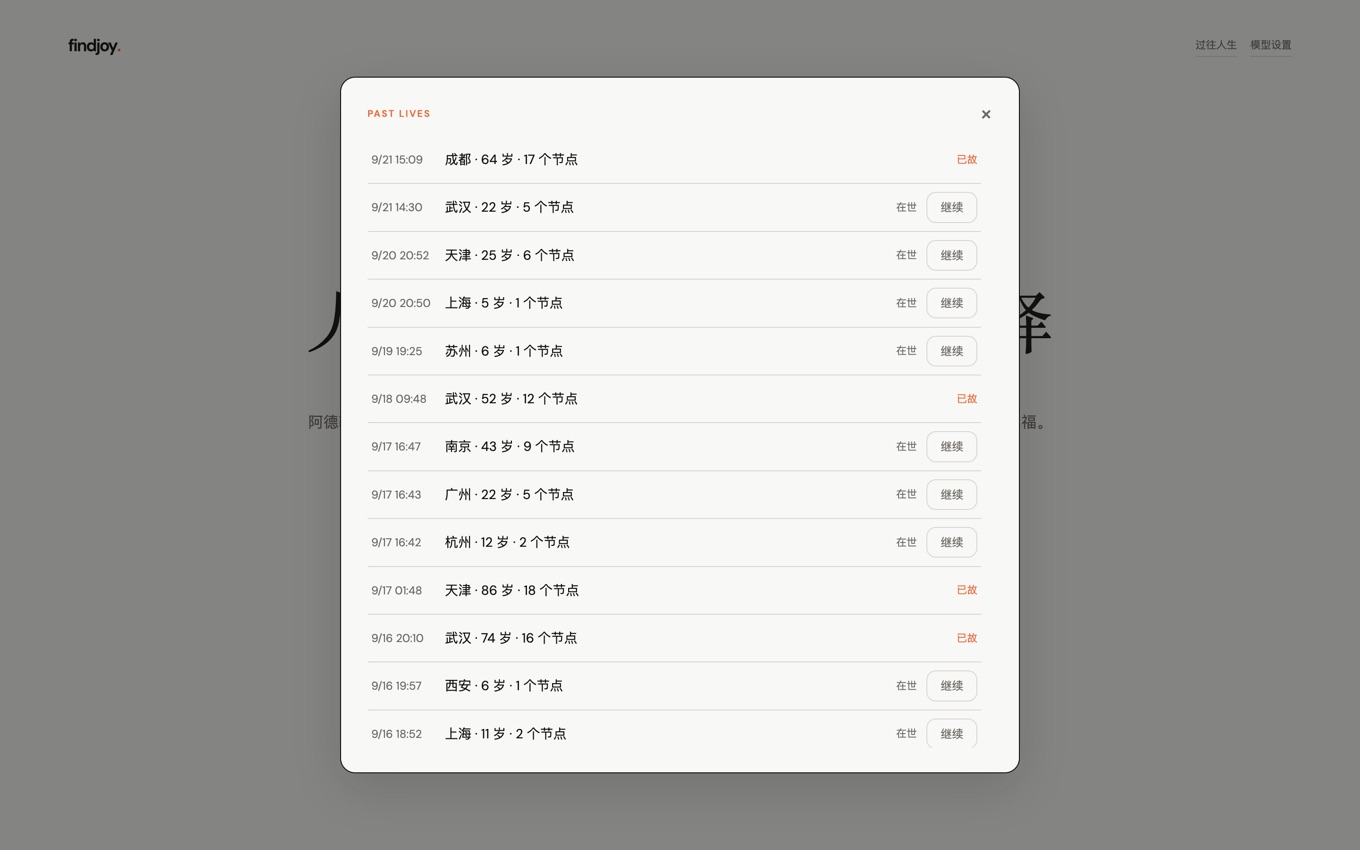Resume the 广州 22 岁 life
1360x850 pixels.
point(952,494)
